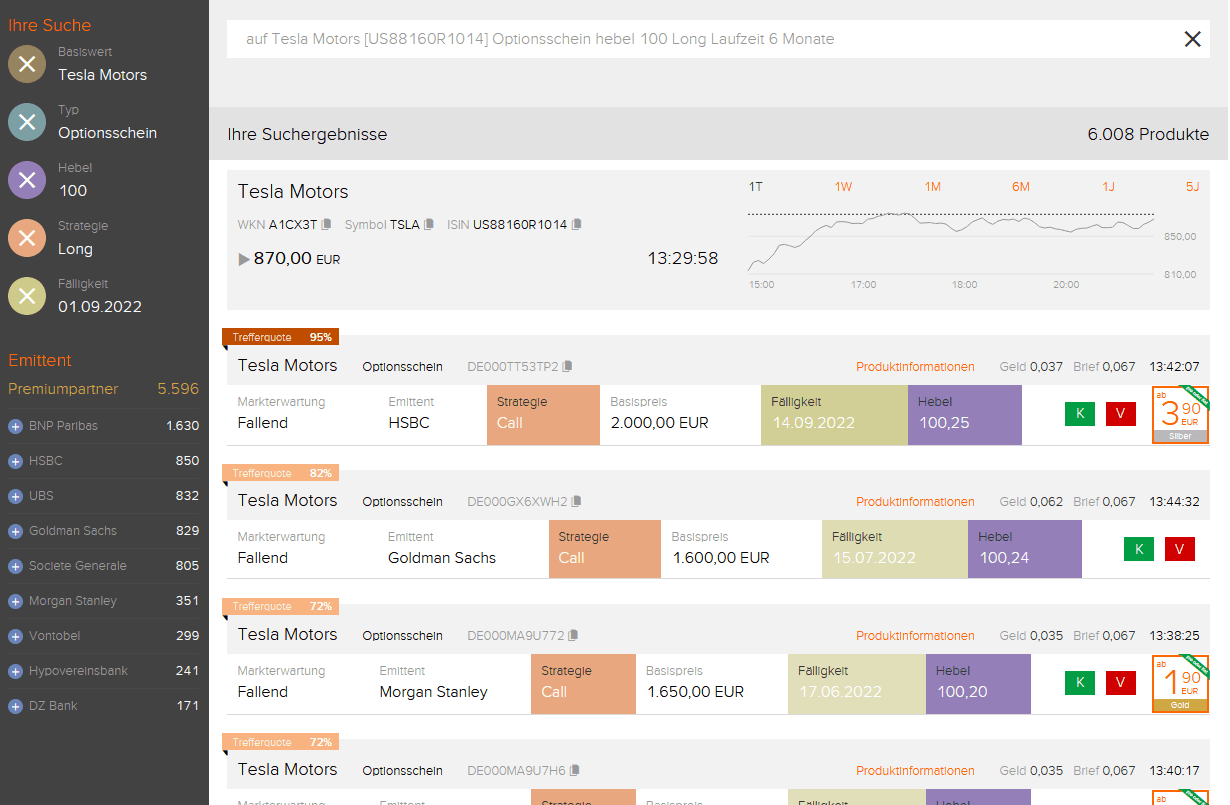This screenshot has height=805, width=1230.
Task: Click V sell button for Goldman Sachs warrant
Action: pos(1180,549)
